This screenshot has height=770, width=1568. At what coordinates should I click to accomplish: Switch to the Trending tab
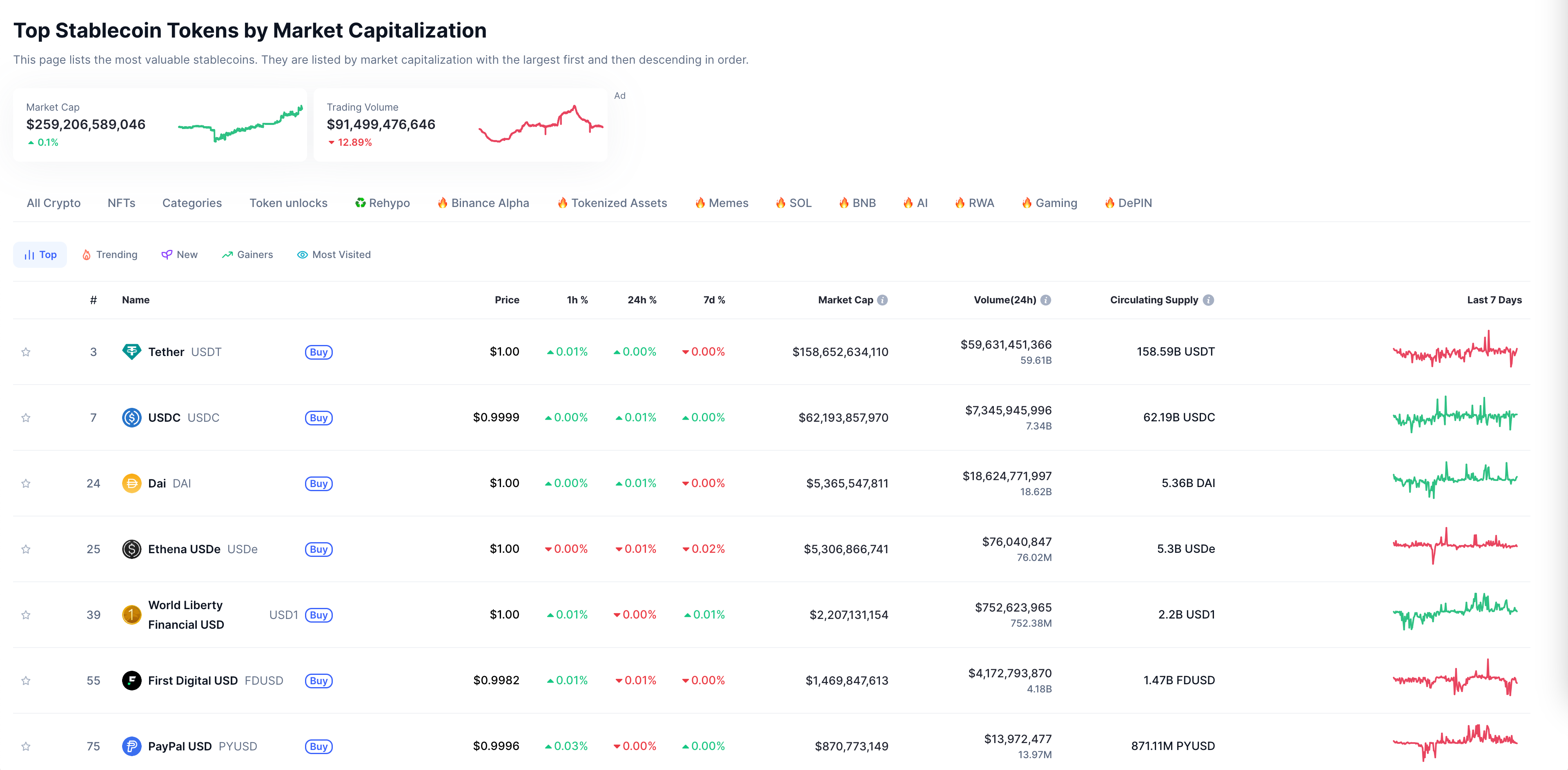tap(109, 254)
